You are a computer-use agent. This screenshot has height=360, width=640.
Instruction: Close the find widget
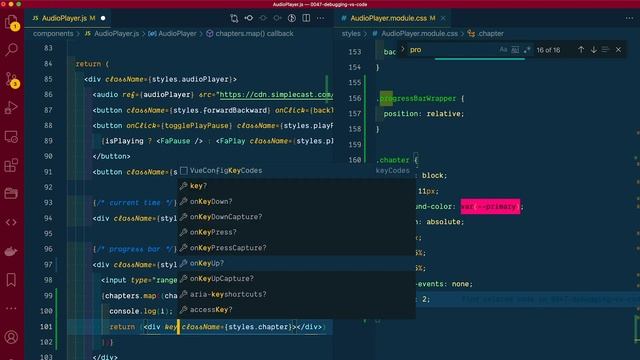tap(618, 50)
